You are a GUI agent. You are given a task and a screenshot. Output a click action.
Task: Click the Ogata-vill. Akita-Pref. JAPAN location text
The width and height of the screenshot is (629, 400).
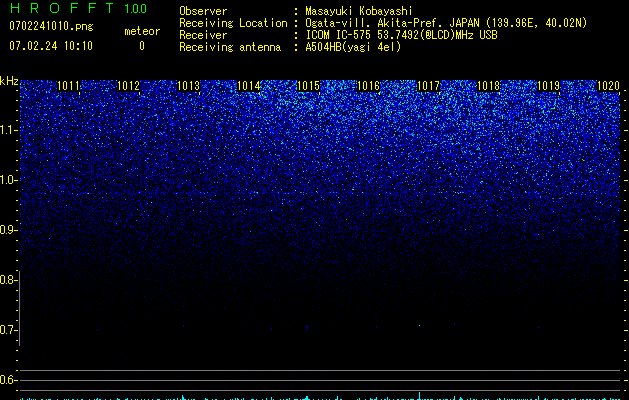point(446,23)
